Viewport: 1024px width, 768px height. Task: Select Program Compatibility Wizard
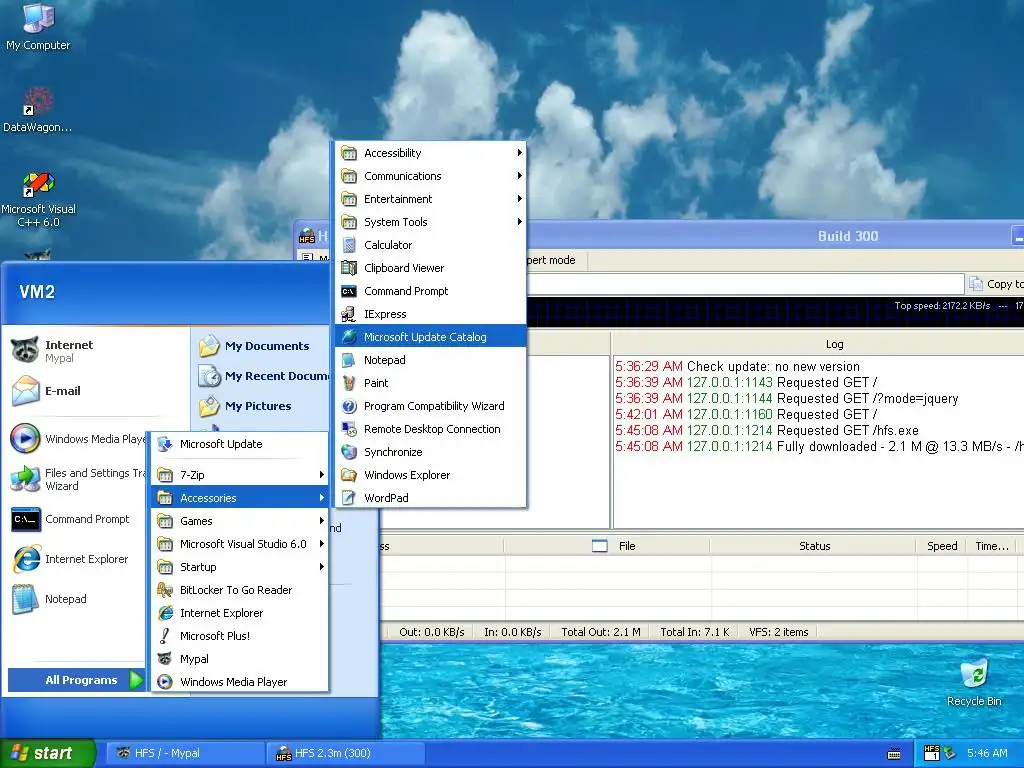pos(431,406)
